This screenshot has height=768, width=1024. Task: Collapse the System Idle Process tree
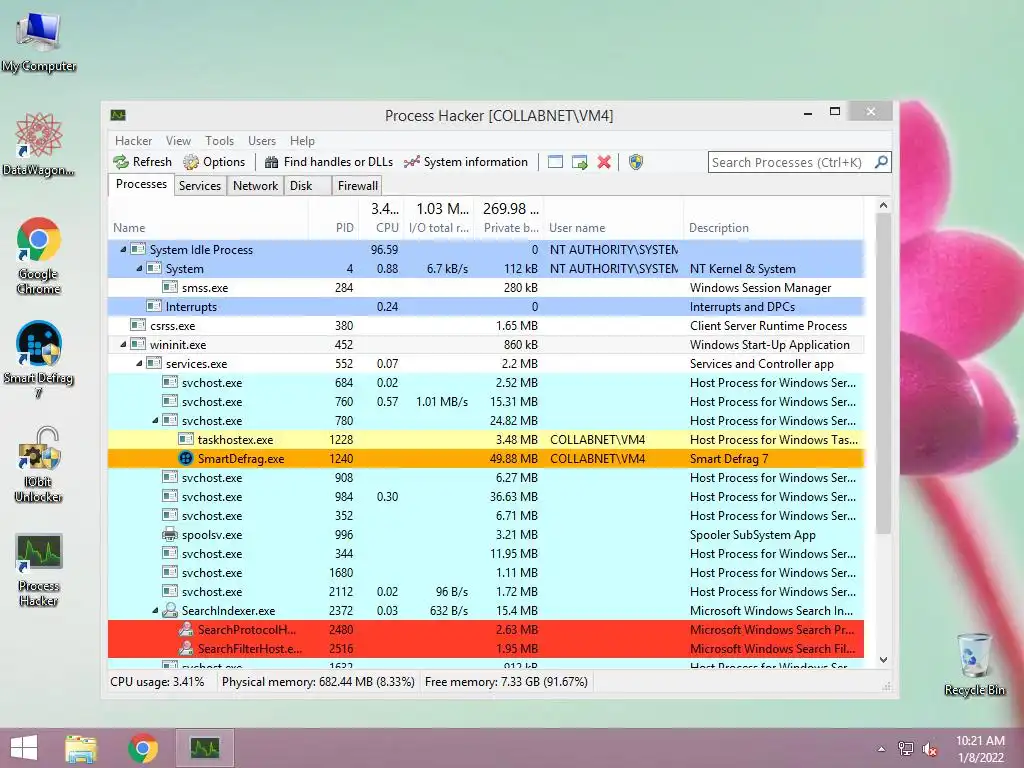pyautogui.click(x=123, y=249)
